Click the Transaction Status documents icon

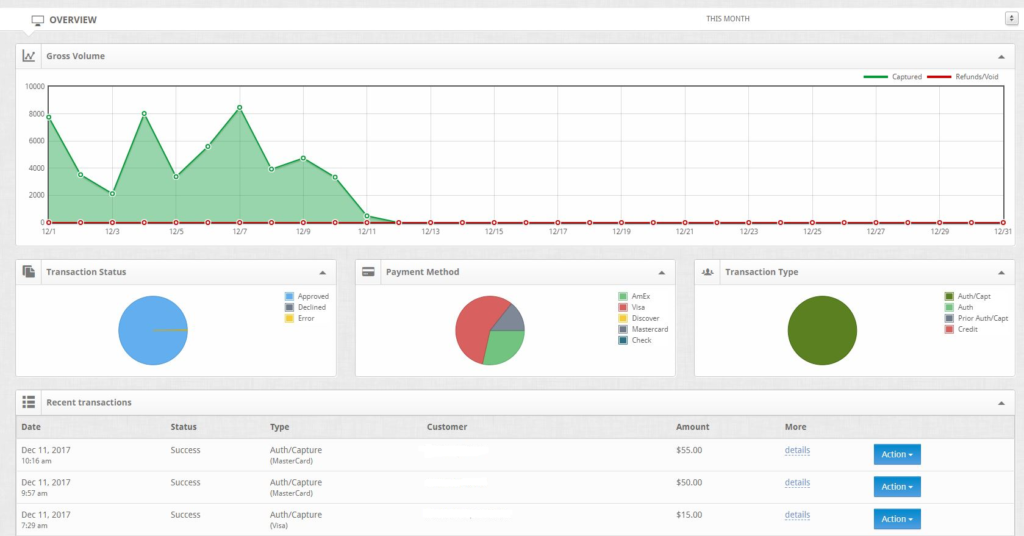click(x=29, y=272)
